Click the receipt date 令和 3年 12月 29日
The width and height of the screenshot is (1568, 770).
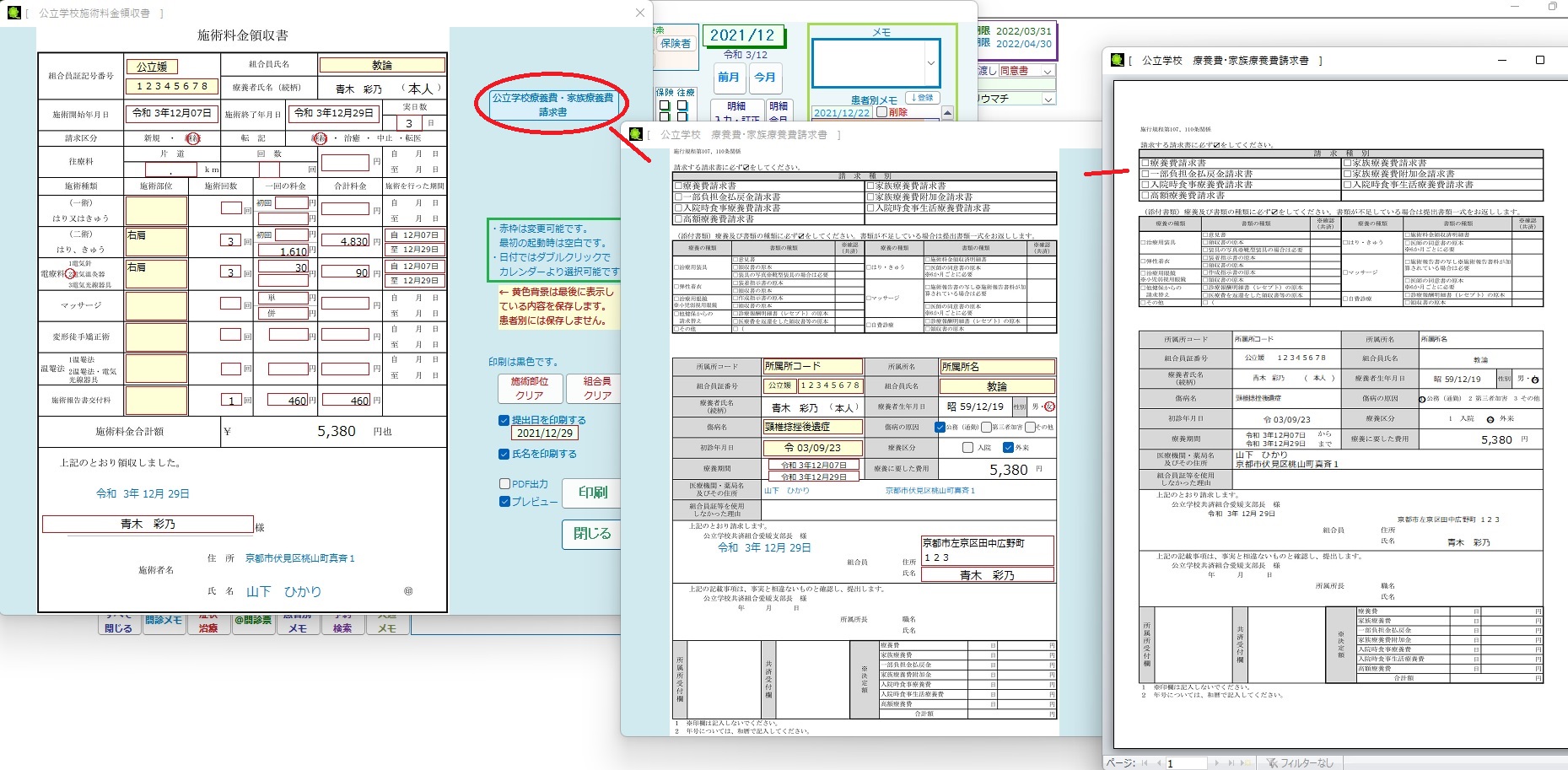pos(143,493)
